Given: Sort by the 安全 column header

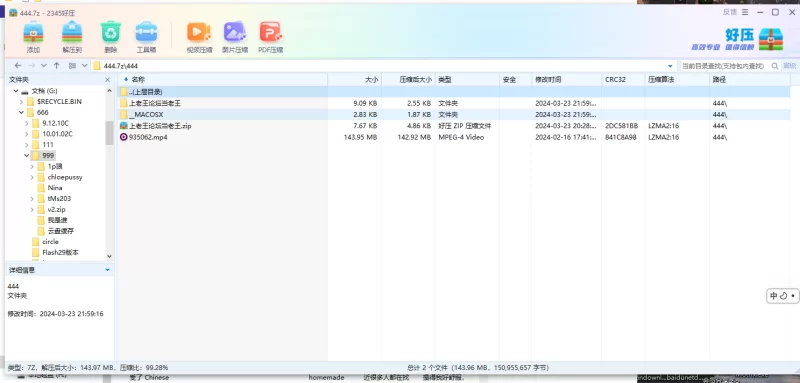Looking at the screenshot, I should [x=515, y=80].
